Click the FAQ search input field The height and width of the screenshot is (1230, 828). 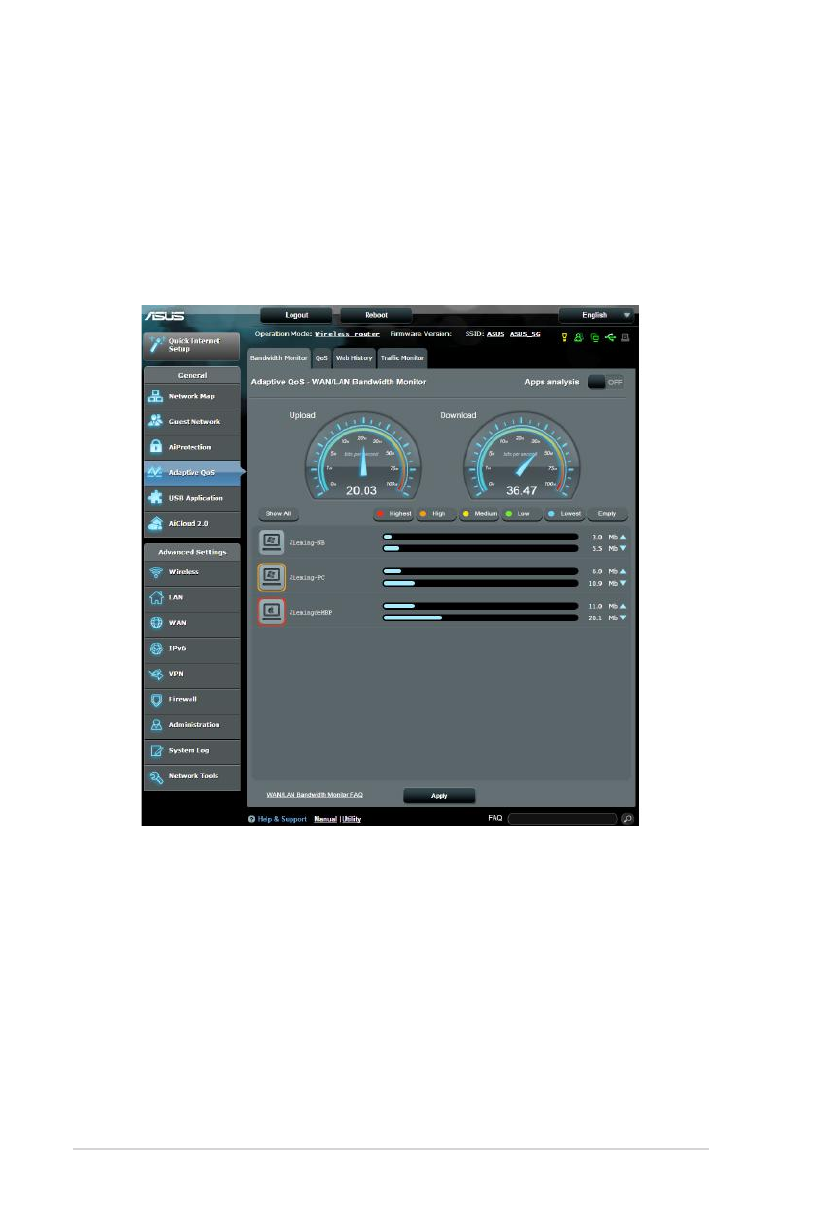(562, 818)
